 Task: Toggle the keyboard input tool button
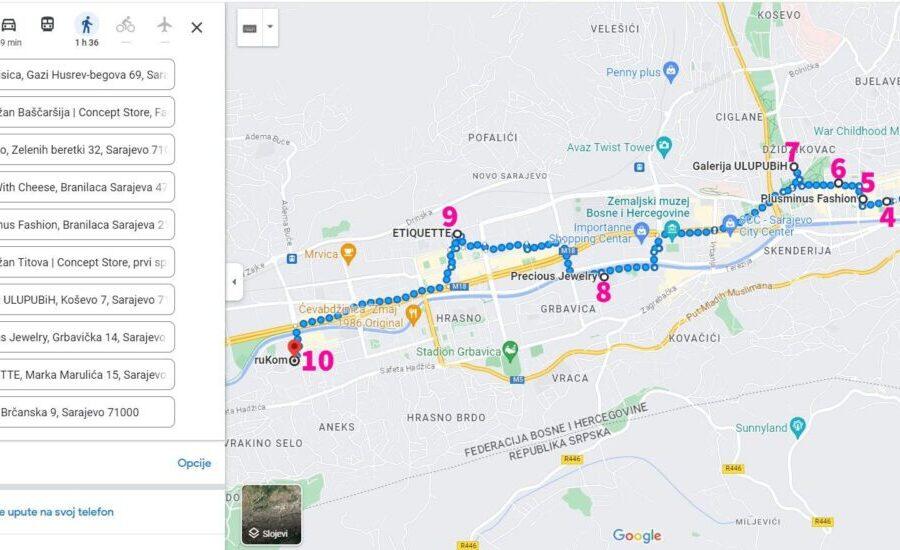point(250,28)
